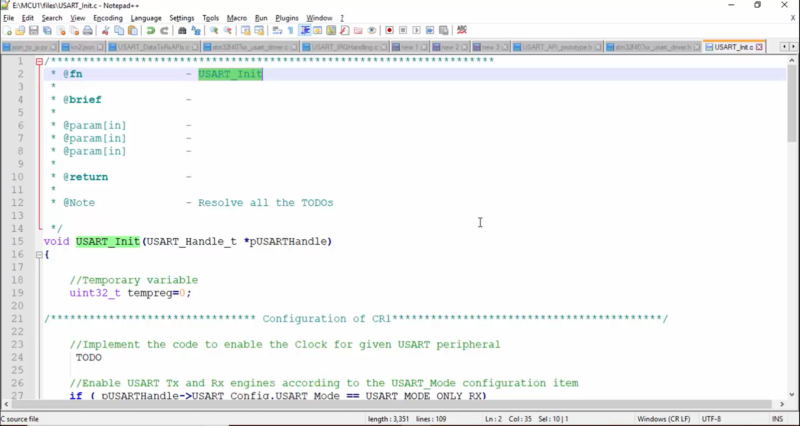Start macro recording with the red record icon
Viewport: 800px width, 426px height.
coord(389,31)
